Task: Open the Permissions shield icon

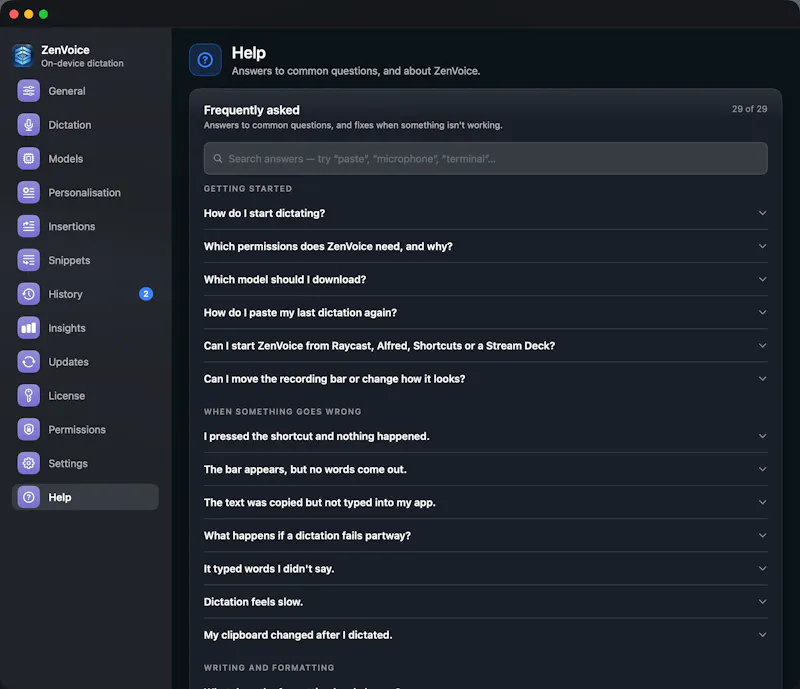Action: (29, 429)
